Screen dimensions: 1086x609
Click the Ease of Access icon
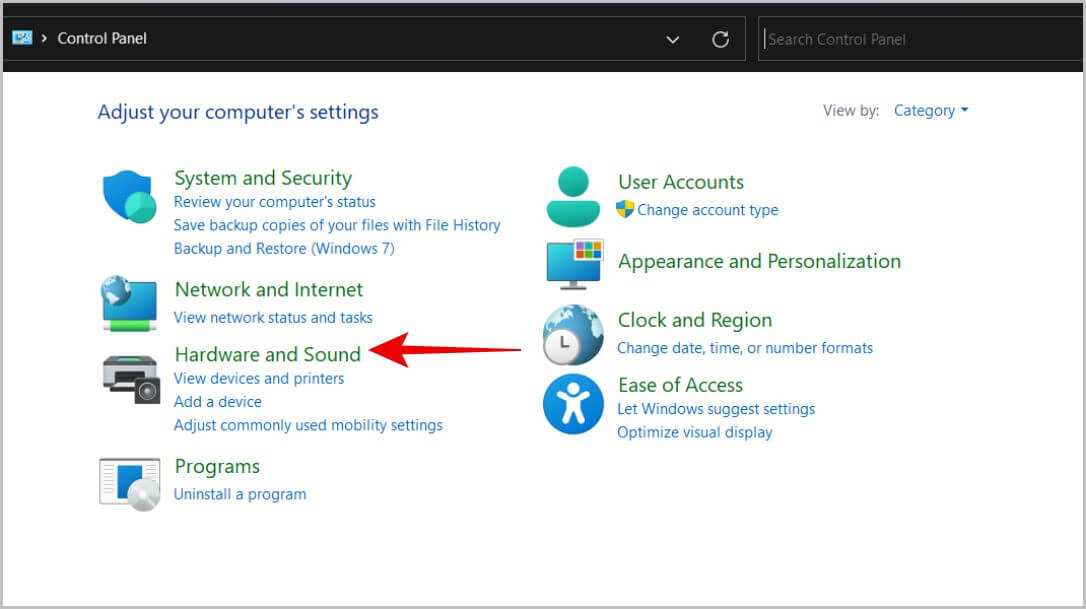point(573,404)
